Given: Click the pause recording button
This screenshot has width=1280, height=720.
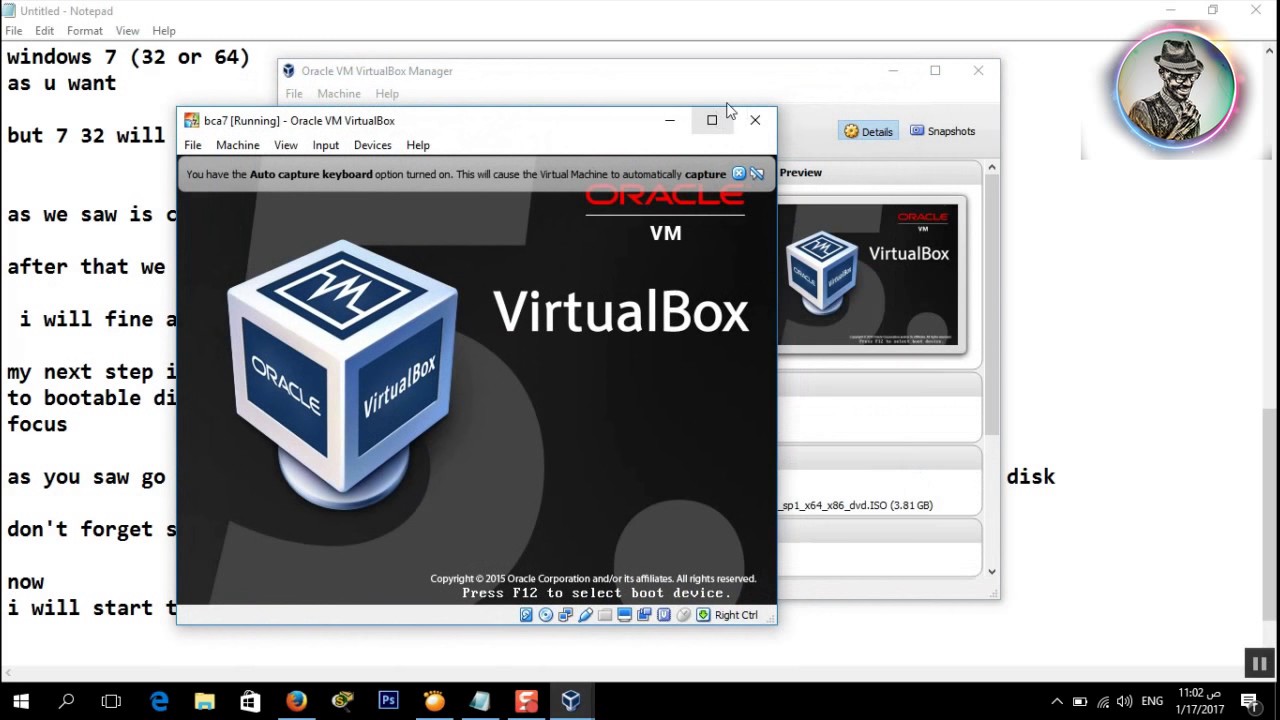Looking at the screenshot, I should coord(1259,663).
